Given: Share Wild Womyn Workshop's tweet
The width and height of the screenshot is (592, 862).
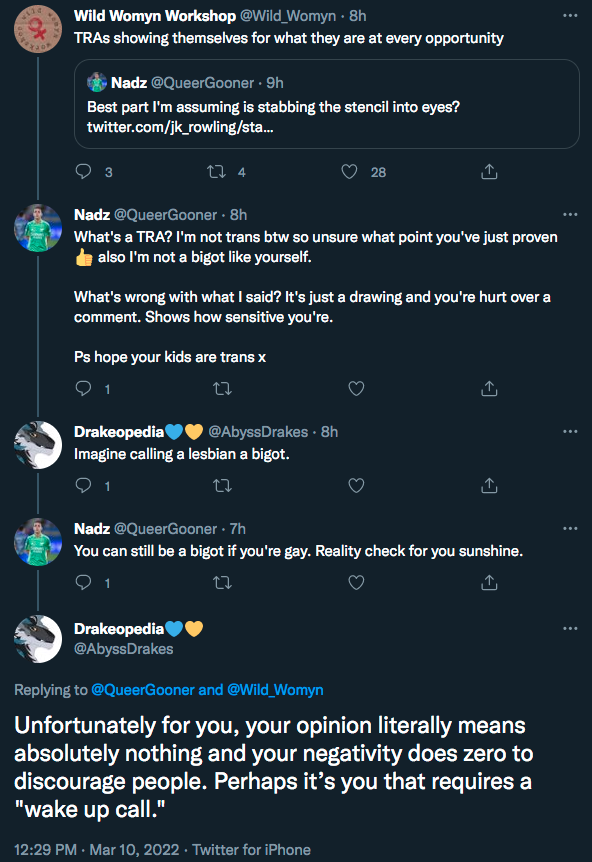Looking at the screenshot, I should click(489, 172).
